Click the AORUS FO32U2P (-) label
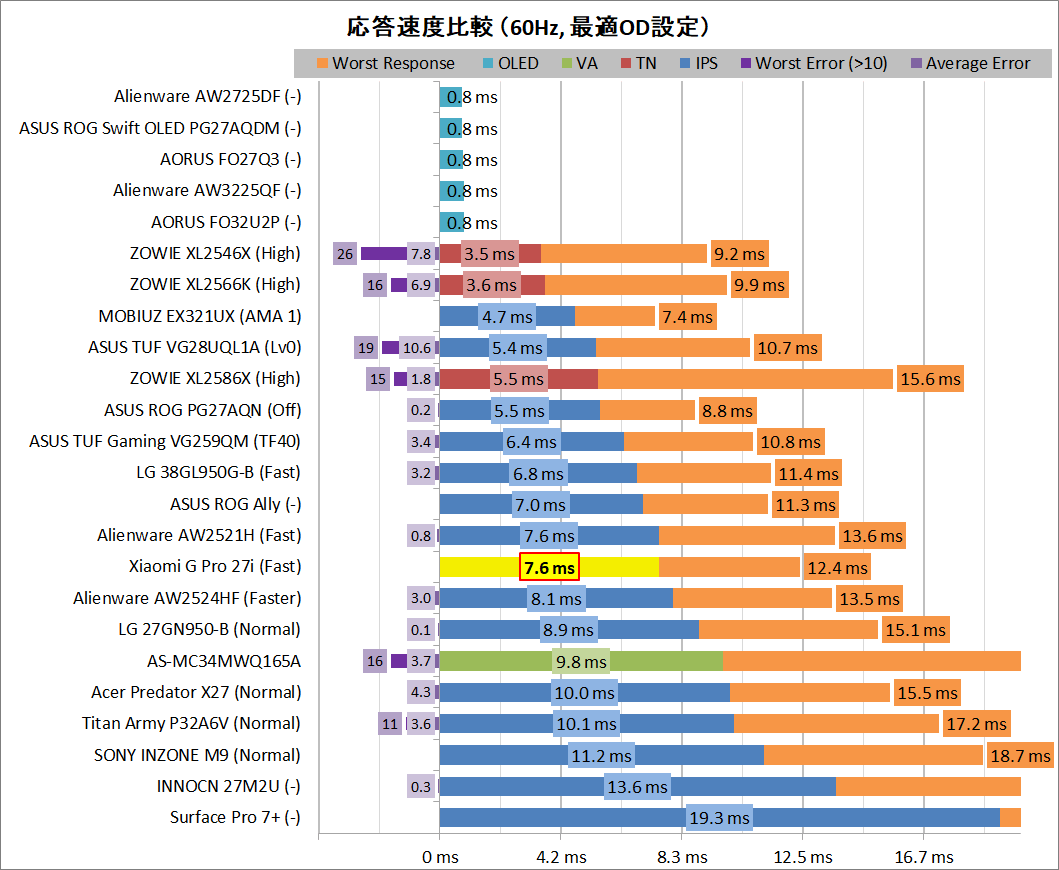This screenshot has width=1059, height=870. point(226,222)
